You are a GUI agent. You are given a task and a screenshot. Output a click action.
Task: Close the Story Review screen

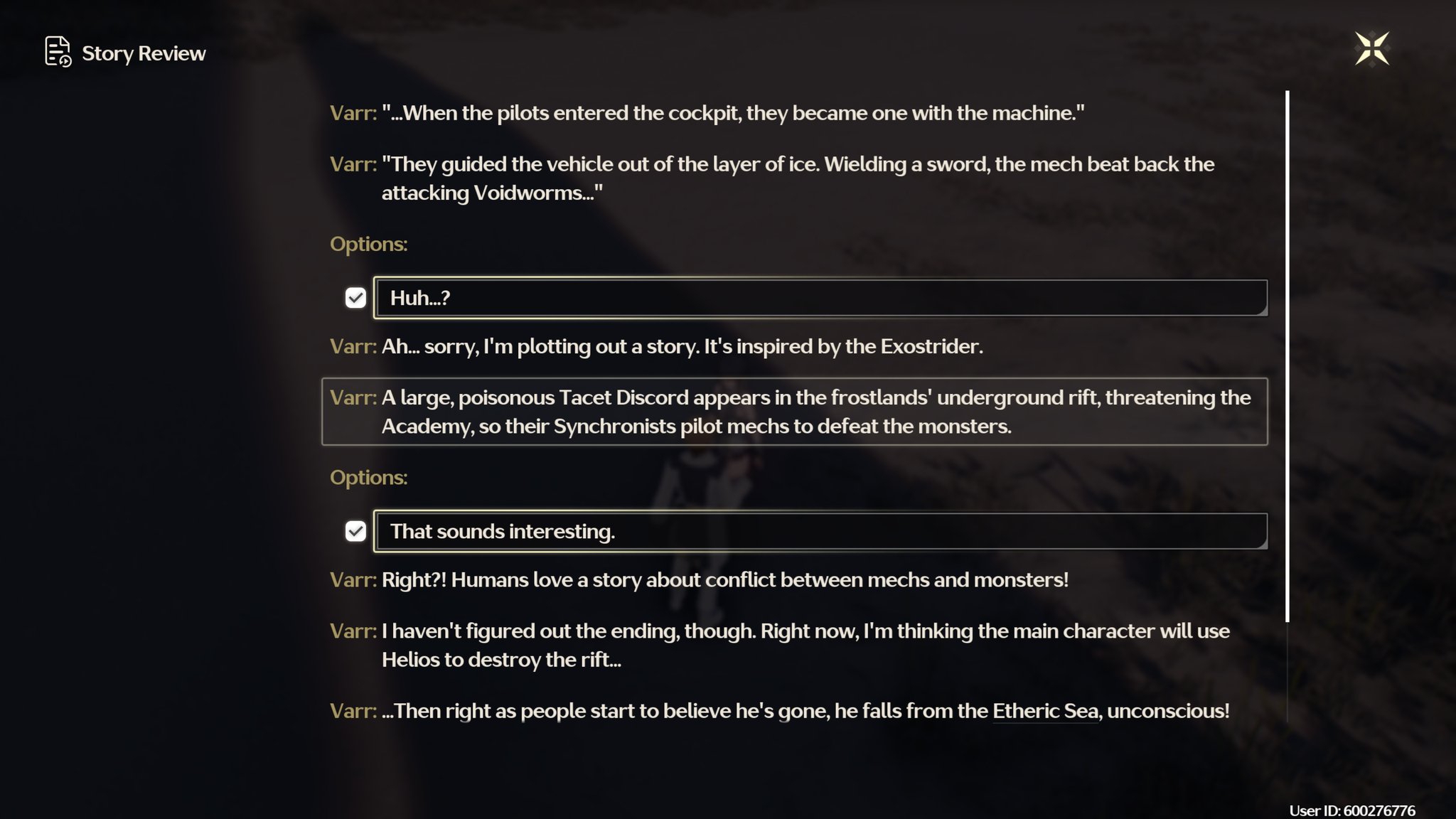(x=1371, y=49)
